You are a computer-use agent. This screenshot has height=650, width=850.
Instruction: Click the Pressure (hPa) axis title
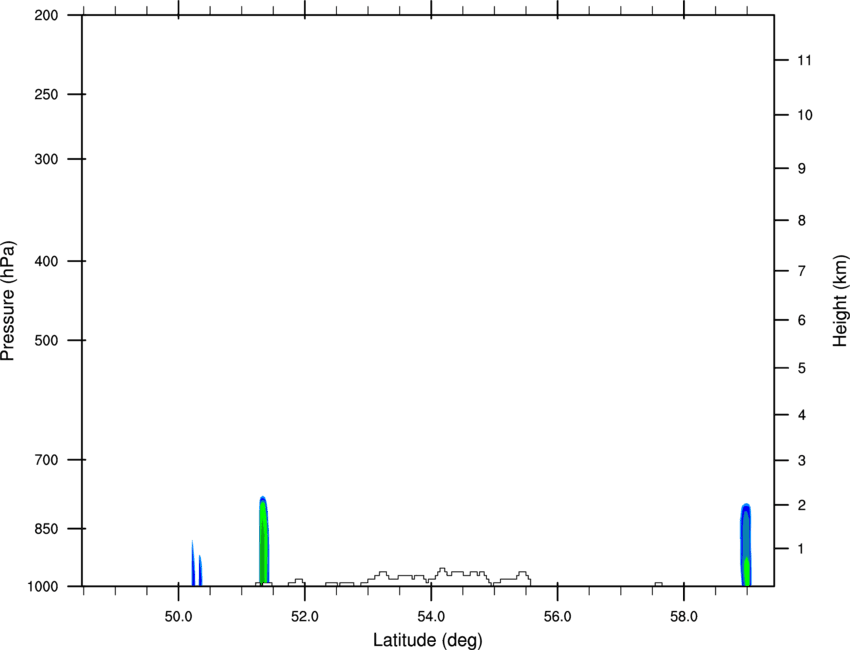[x=8, y=301]
